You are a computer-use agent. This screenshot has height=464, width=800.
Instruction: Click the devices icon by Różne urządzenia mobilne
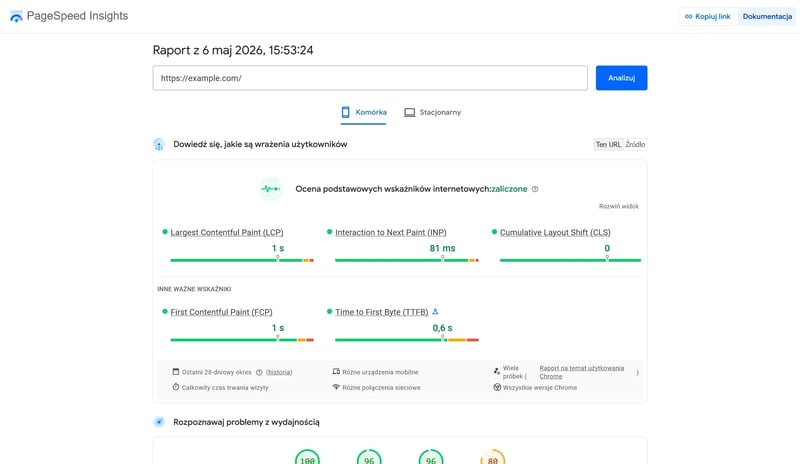click(336, 372)
